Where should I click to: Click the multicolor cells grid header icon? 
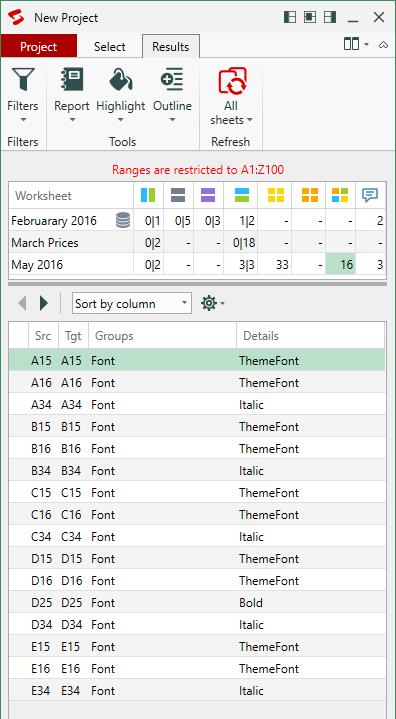(340, 196)
